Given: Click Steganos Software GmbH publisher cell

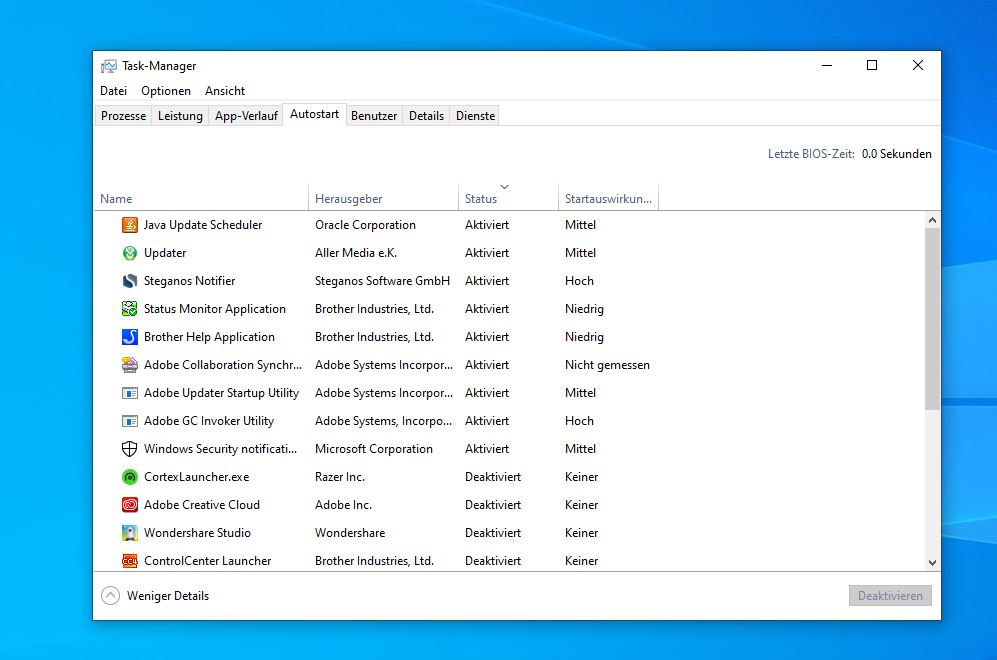Looking at the screenshot, I should click(382, 281).
